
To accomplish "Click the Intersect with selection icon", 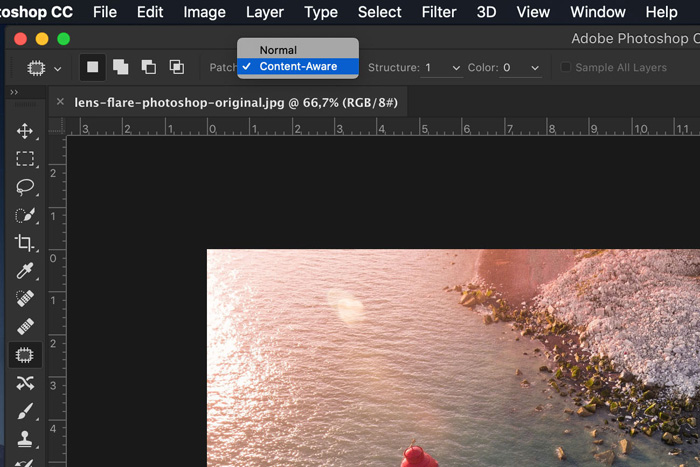I will (x=177, y=67).
